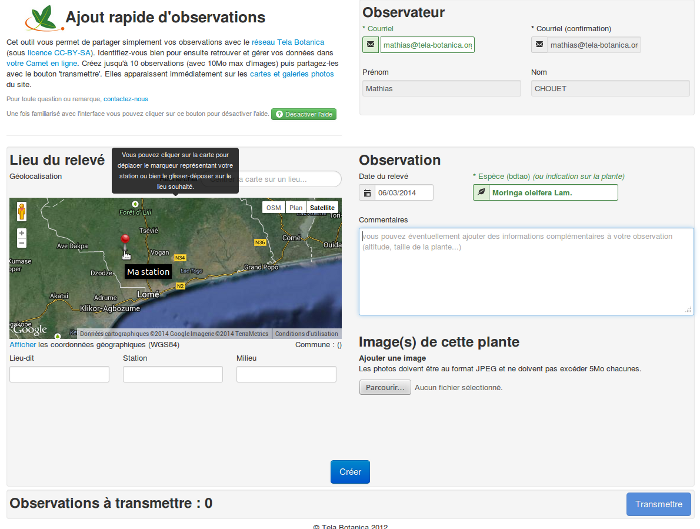Switch the map to Plan view
Image resolution: width=700 pixels, height=529 pixels.
(x=296, y=208)
